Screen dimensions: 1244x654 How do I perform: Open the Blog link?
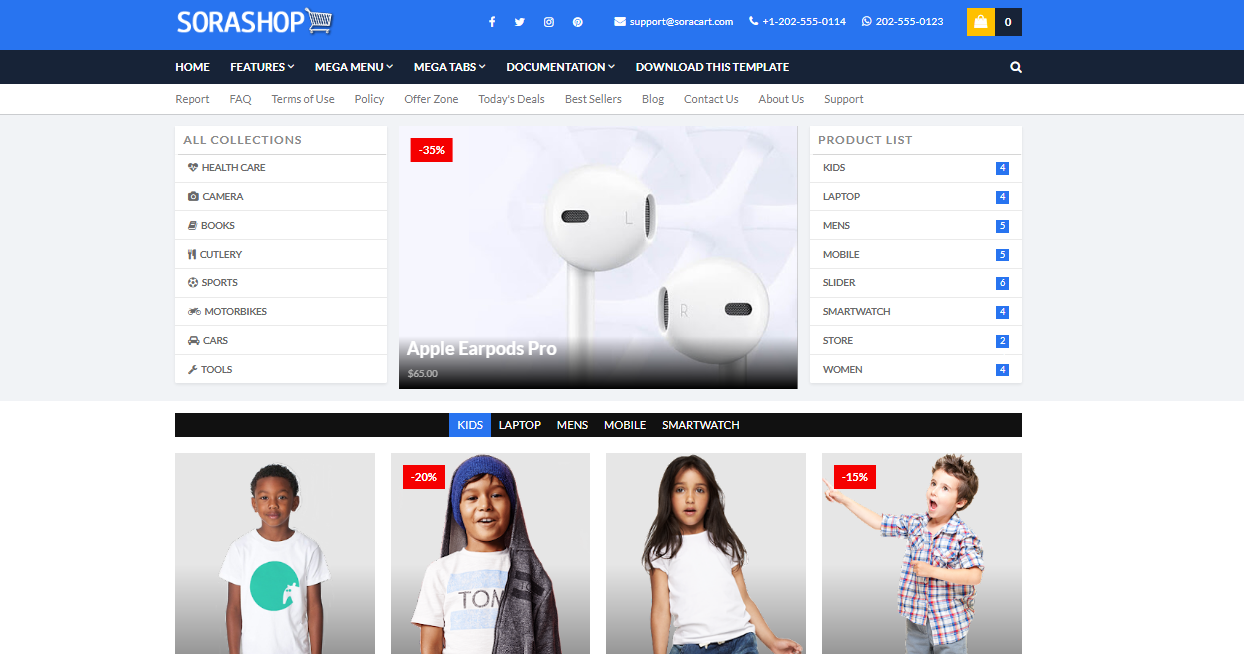click(x=653, y=99)
